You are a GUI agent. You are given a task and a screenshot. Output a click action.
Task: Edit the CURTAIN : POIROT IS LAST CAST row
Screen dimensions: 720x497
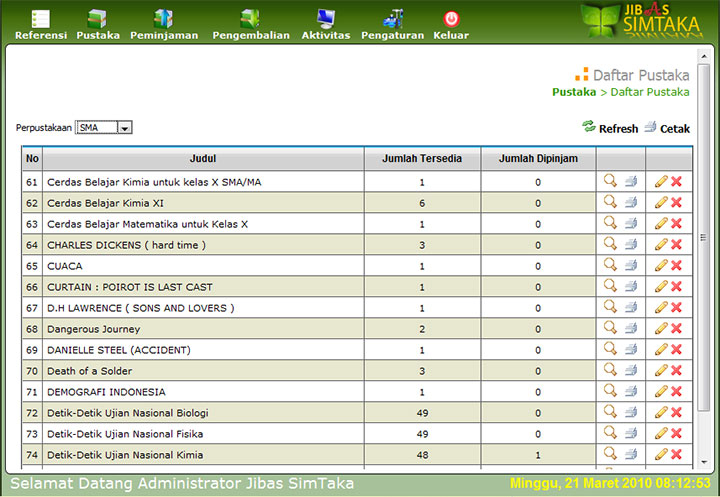pyautogui.click(x=661, y=286)
